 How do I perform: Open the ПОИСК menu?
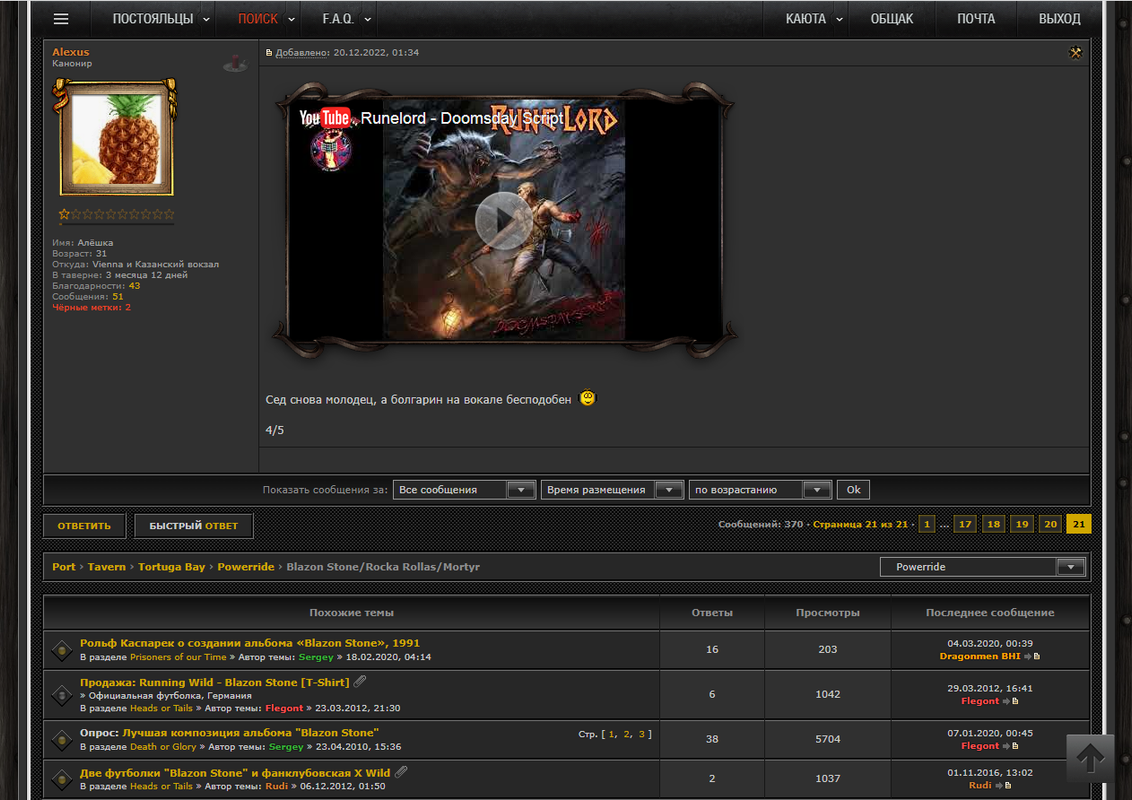pyautogui.click(x=258, y=19)
